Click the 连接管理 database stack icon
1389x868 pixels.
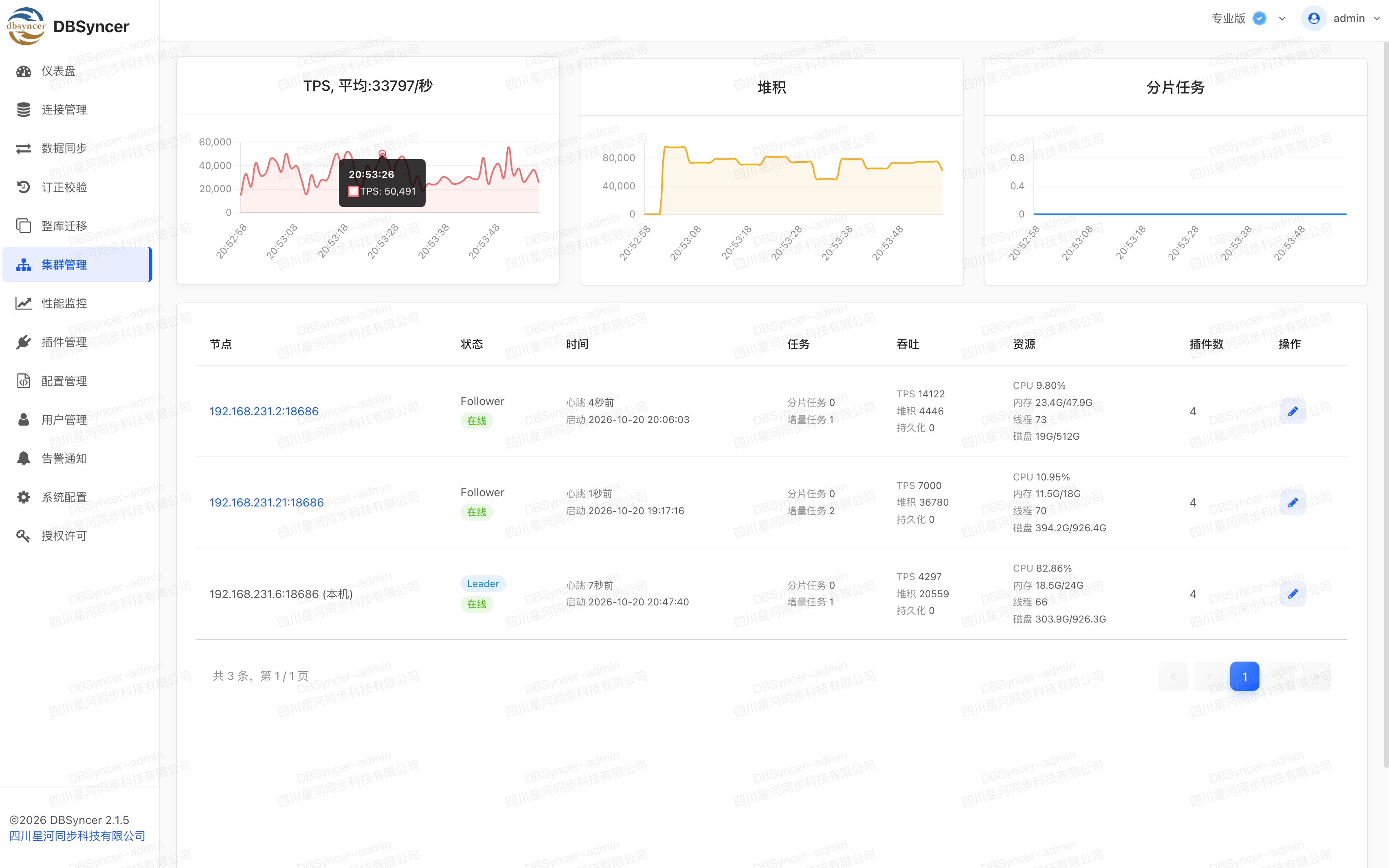pos(24,110)
